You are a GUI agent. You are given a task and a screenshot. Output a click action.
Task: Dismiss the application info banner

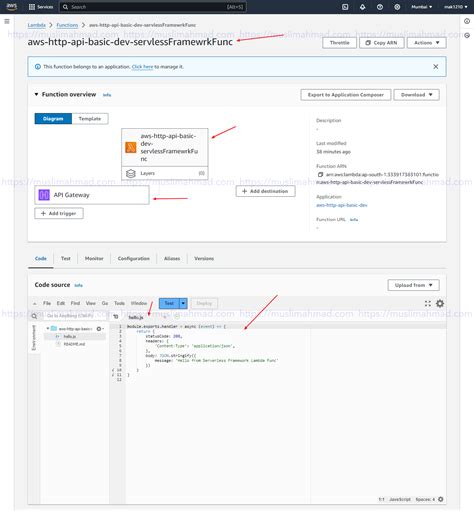435,67
